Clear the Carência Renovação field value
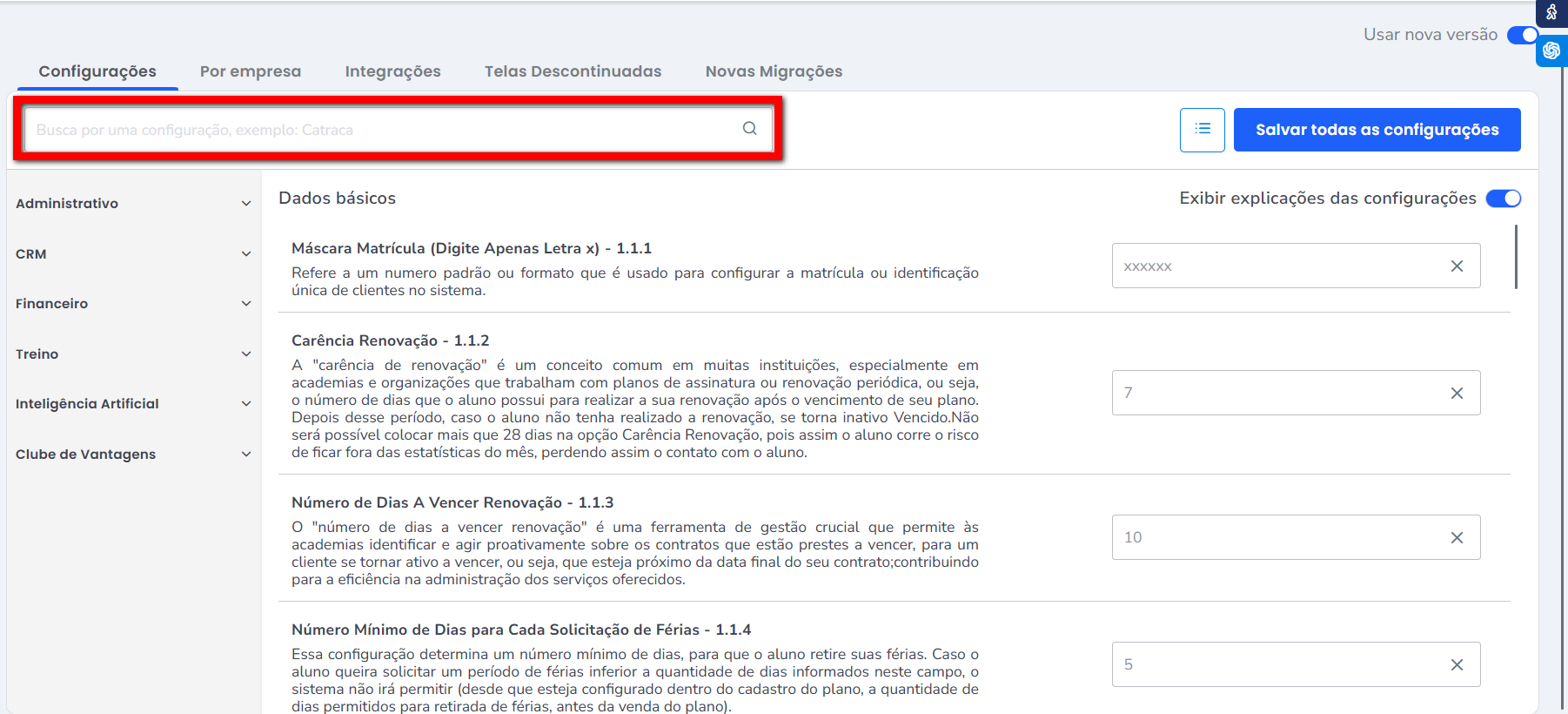Image resolution: width=1568 pixels, height=714 pixels. [x=1457, y=394]
